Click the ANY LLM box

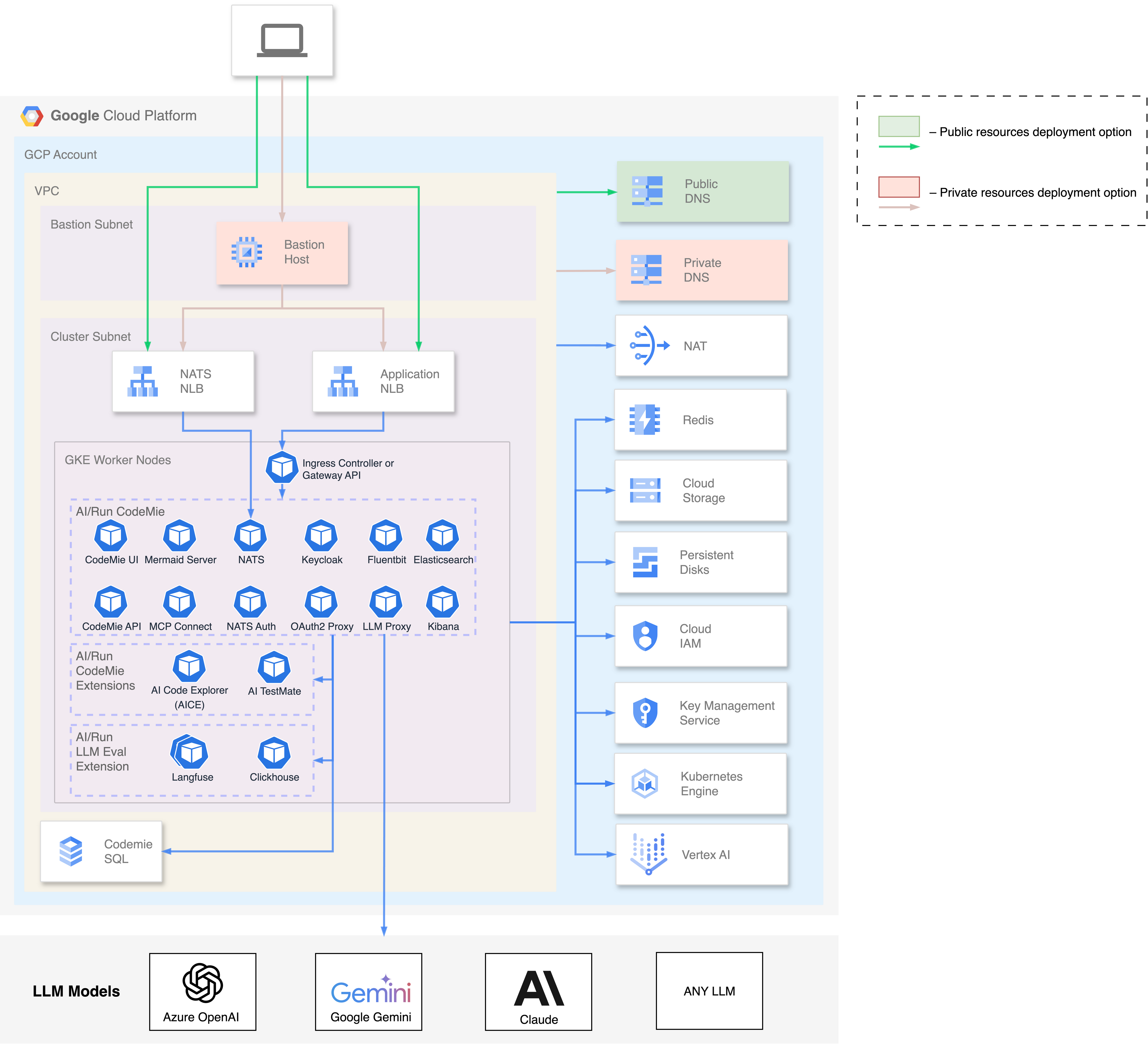pos(710,991)
